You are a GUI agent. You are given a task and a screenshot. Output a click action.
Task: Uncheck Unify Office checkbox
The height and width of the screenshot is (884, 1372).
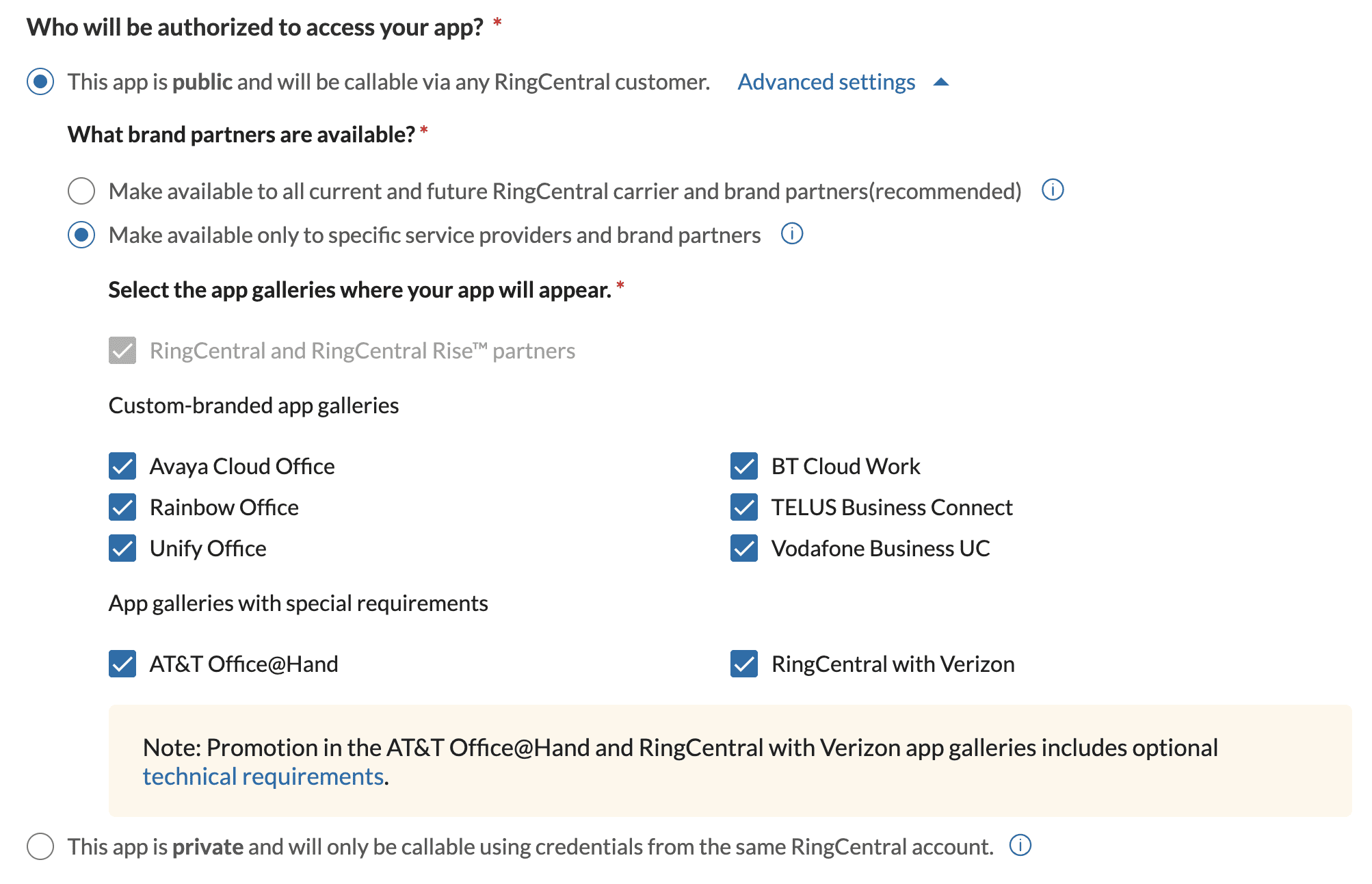tap(122, 548)
